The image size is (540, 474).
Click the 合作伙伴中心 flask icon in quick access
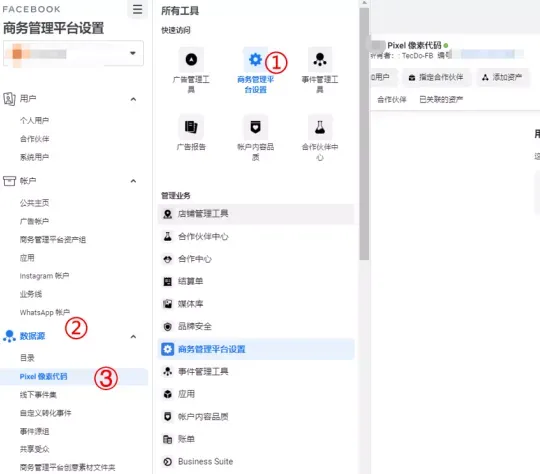320,127
